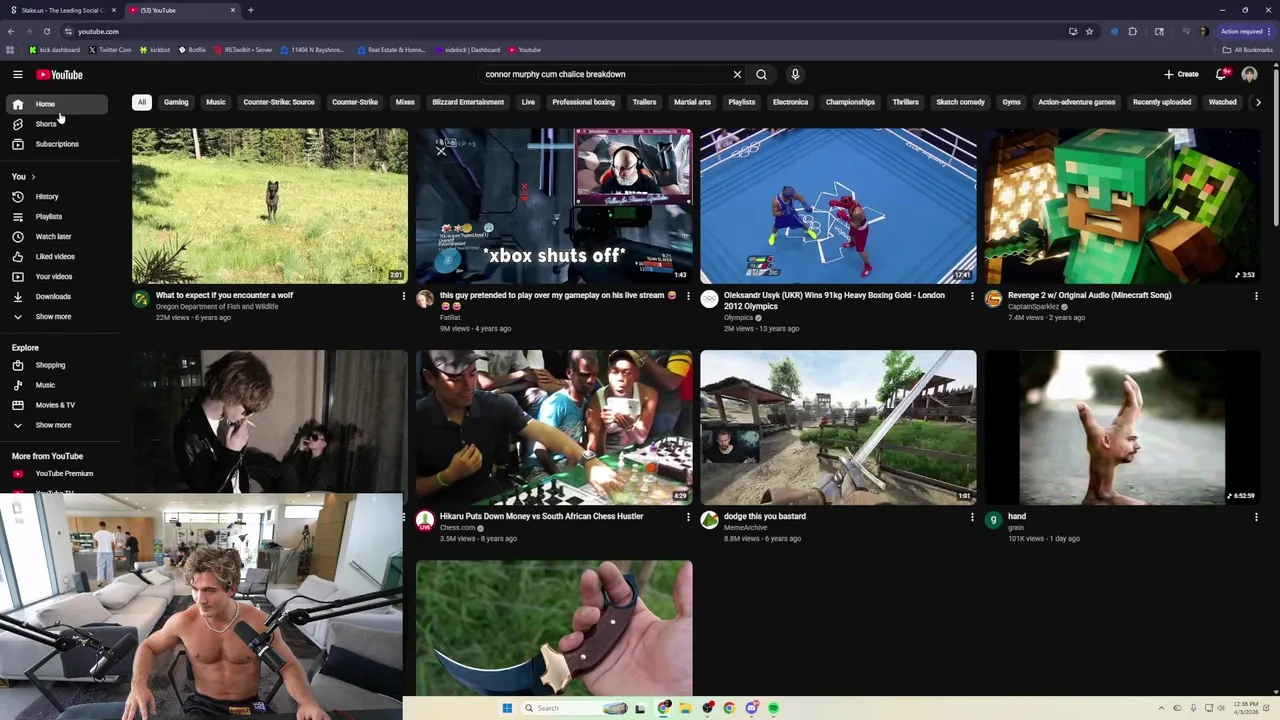
Task: Open Playlists in the sidebar
Action: tap(48, 216)
